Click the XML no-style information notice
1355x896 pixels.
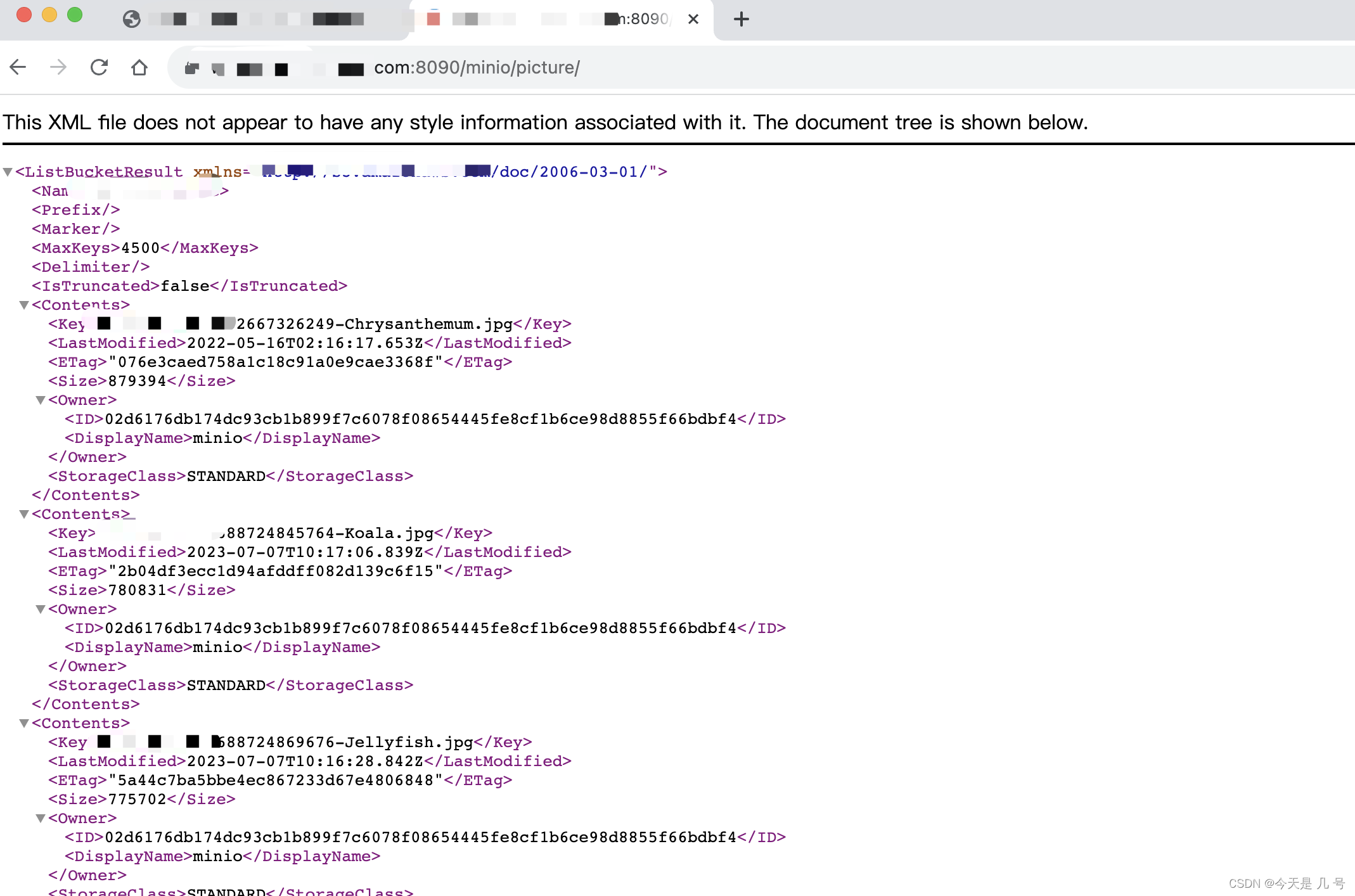(x=545, y=122)
